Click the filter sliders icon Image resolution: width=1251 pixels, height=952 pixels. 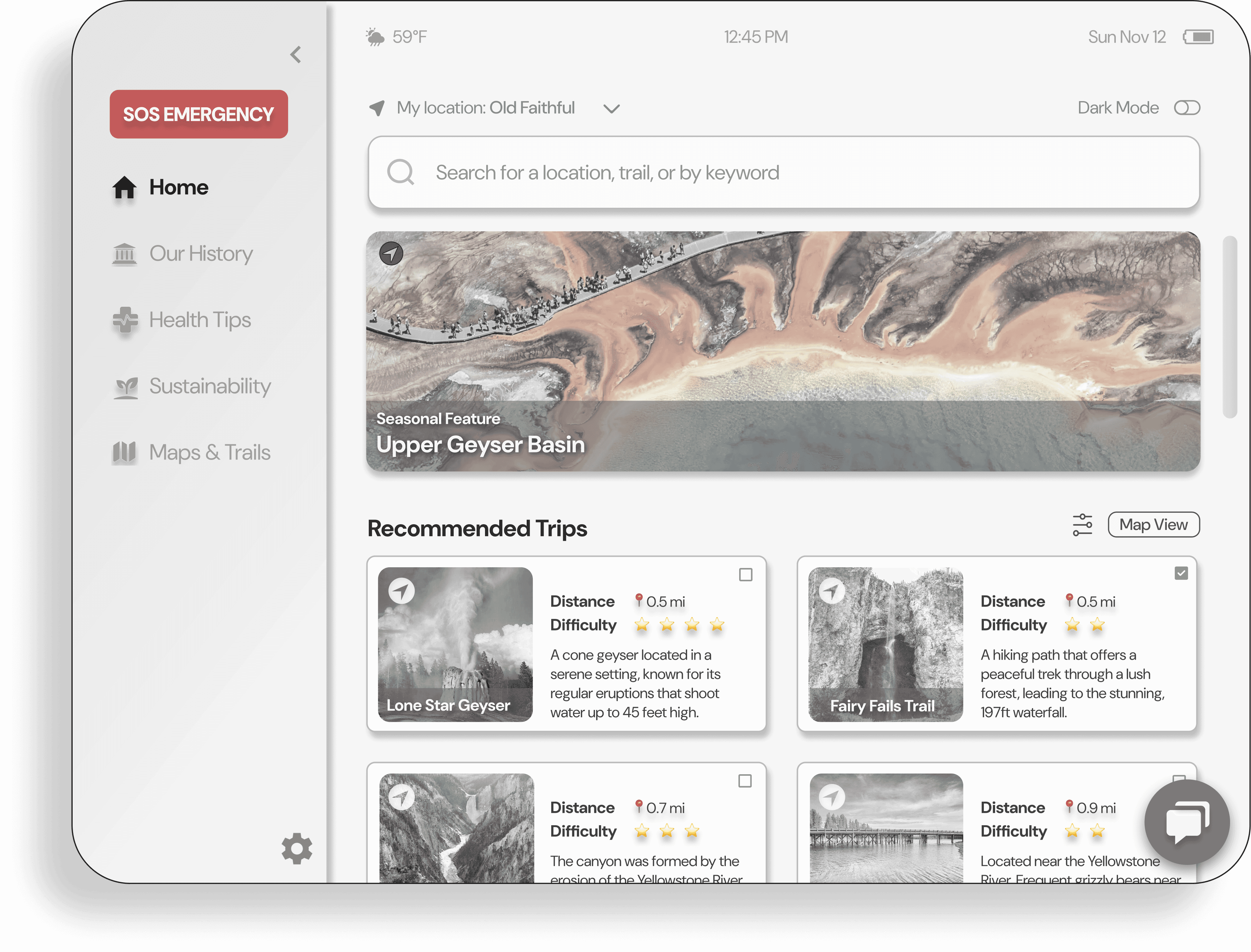coord(1082,525)
